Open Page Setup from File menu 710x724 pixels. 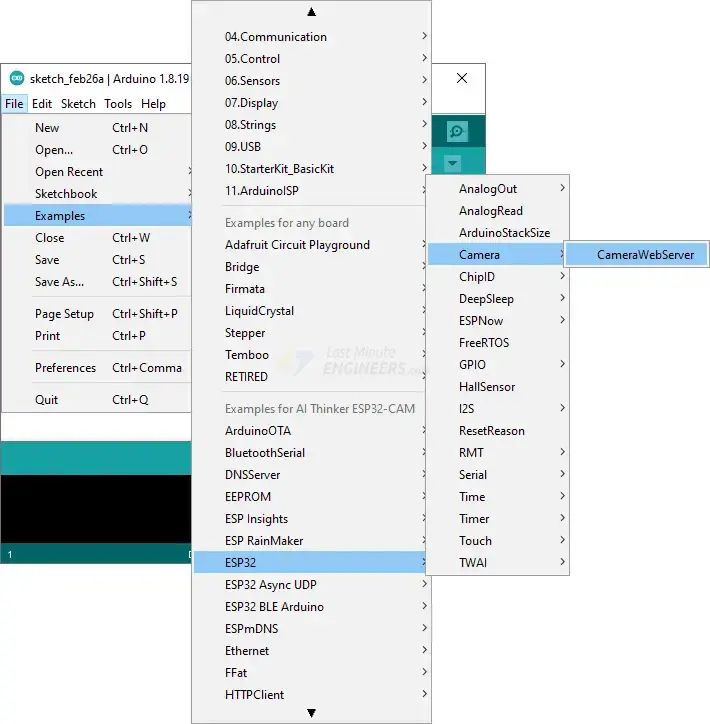[97, 314]
